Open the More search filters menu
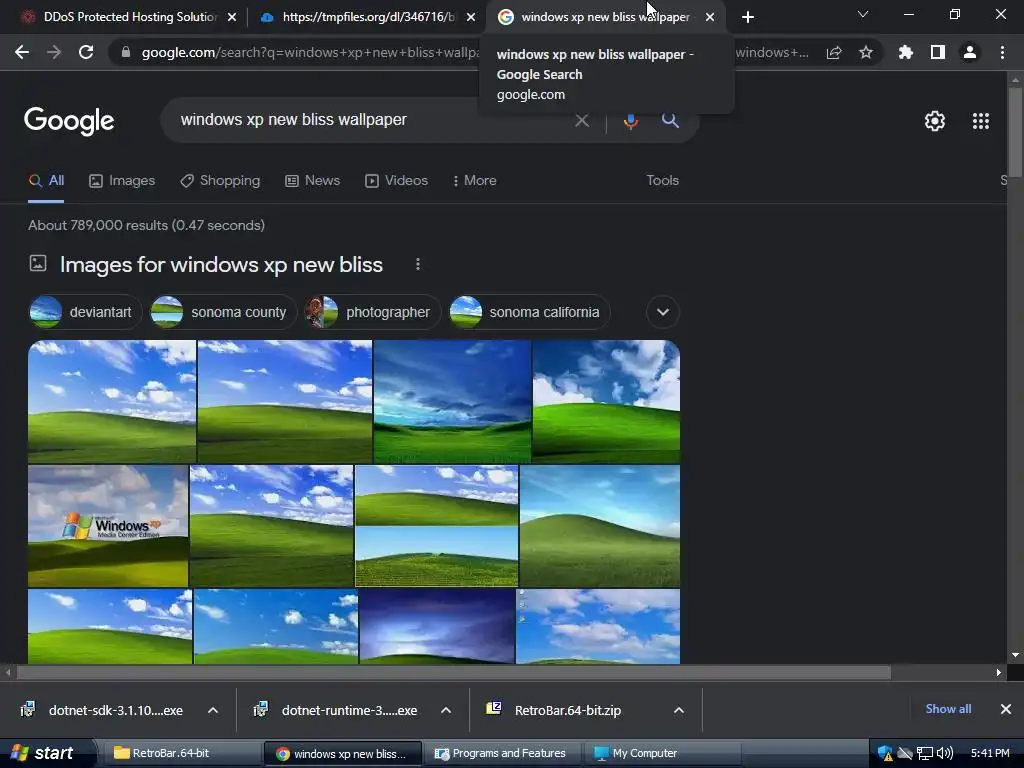Viewport: 1024px width, 768px height. tap(475, 181)
